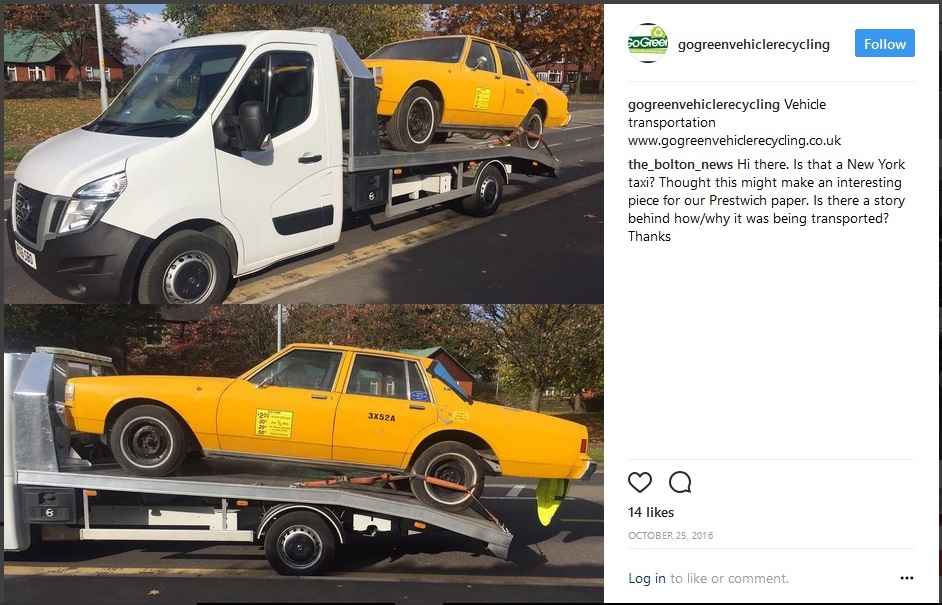Click the www.gogreenvehiclerecycling.co.uk caption text
The width and height of the screenshot is (942, 605).
click(734, 141)
